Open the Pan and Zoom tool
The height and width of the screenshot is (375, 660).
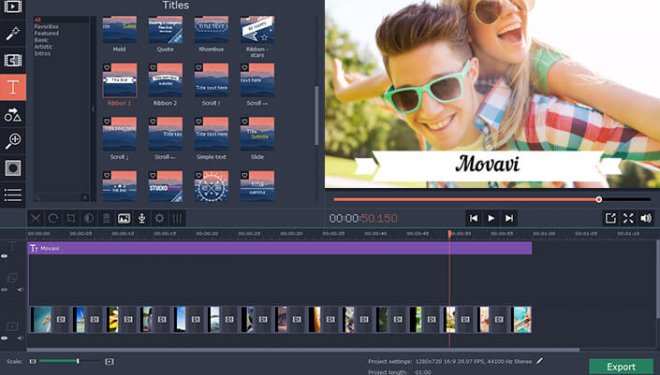(x=13, y=141)
